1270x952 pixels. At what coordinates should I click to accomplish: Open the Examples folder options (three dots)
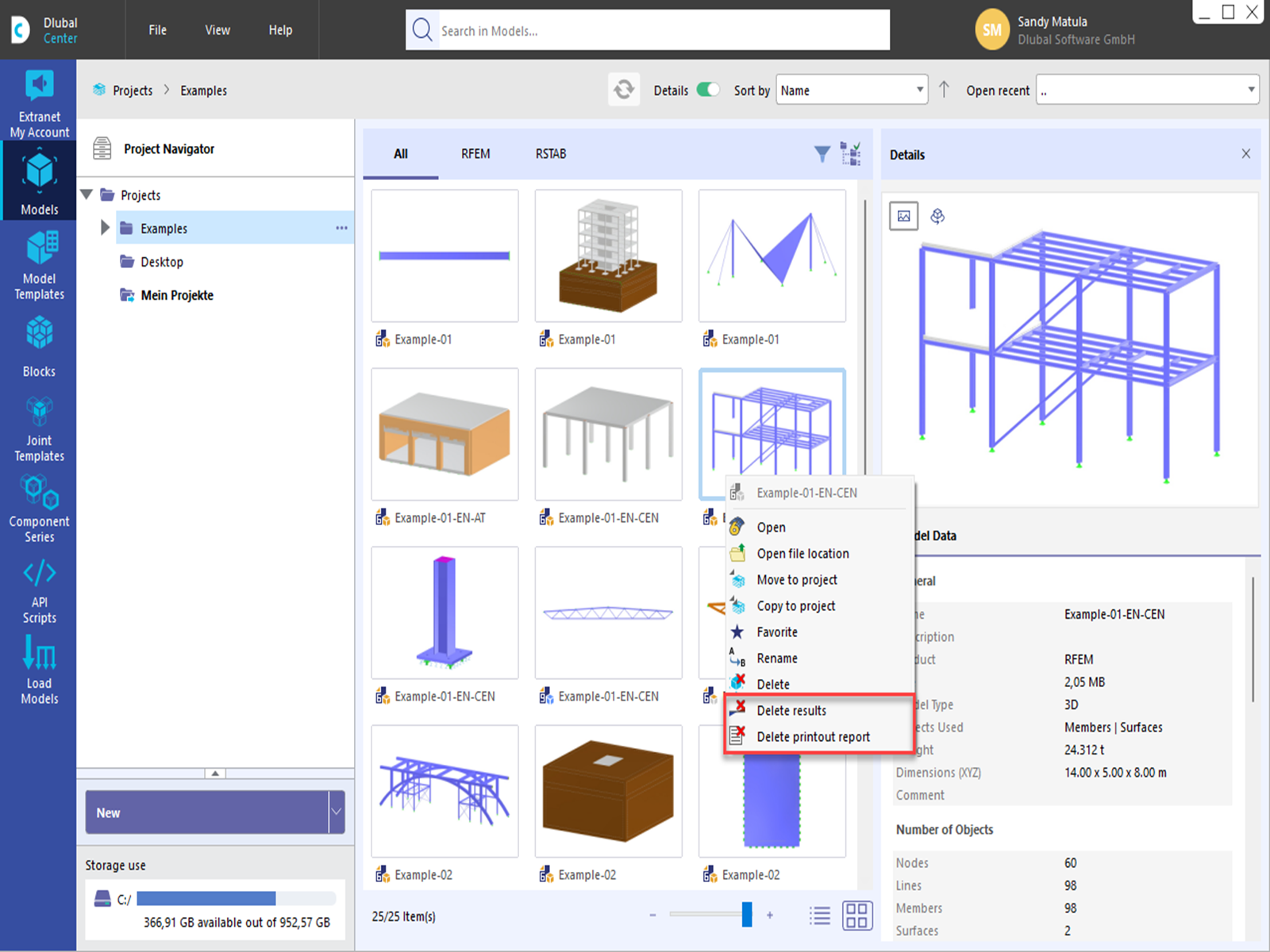click(341, 228)
